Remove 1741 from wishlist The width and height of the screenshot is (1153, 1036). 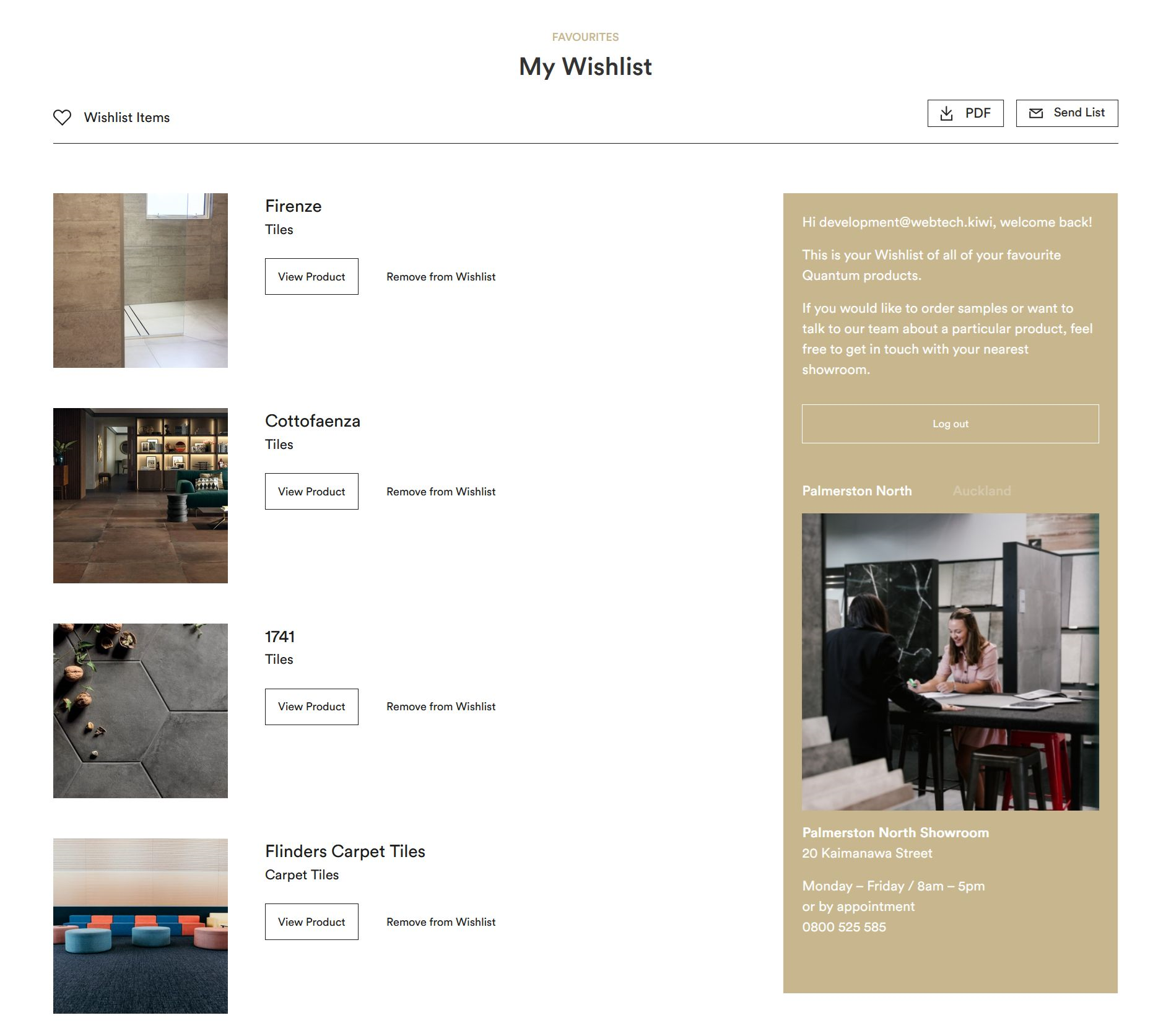(x=441, y=707)
